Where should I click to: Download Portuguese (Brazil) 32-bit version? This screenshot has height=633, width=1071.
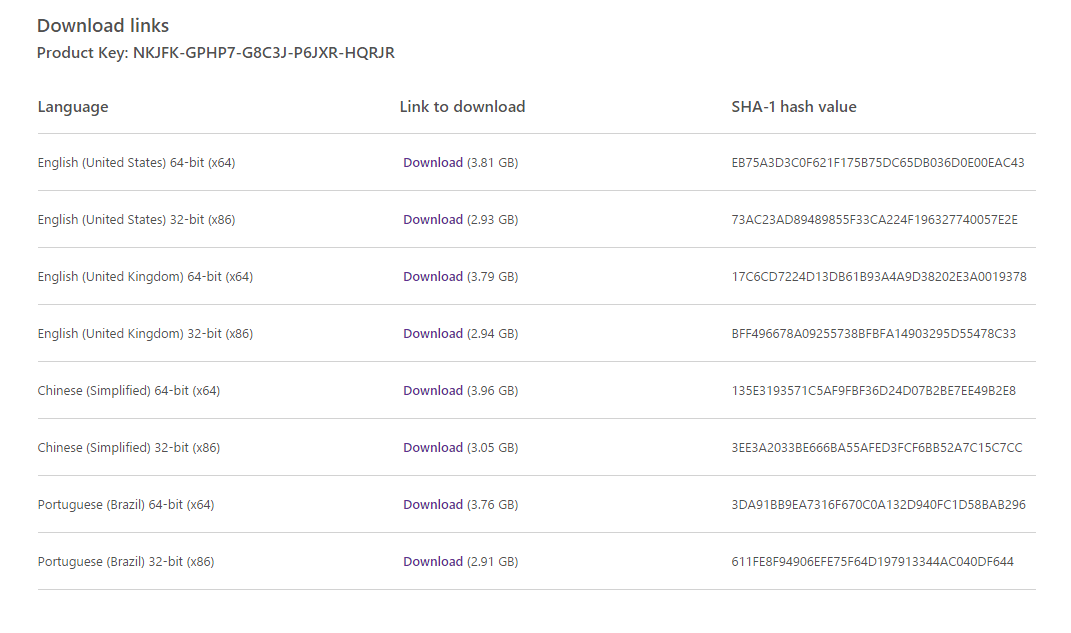coord(433,561)
